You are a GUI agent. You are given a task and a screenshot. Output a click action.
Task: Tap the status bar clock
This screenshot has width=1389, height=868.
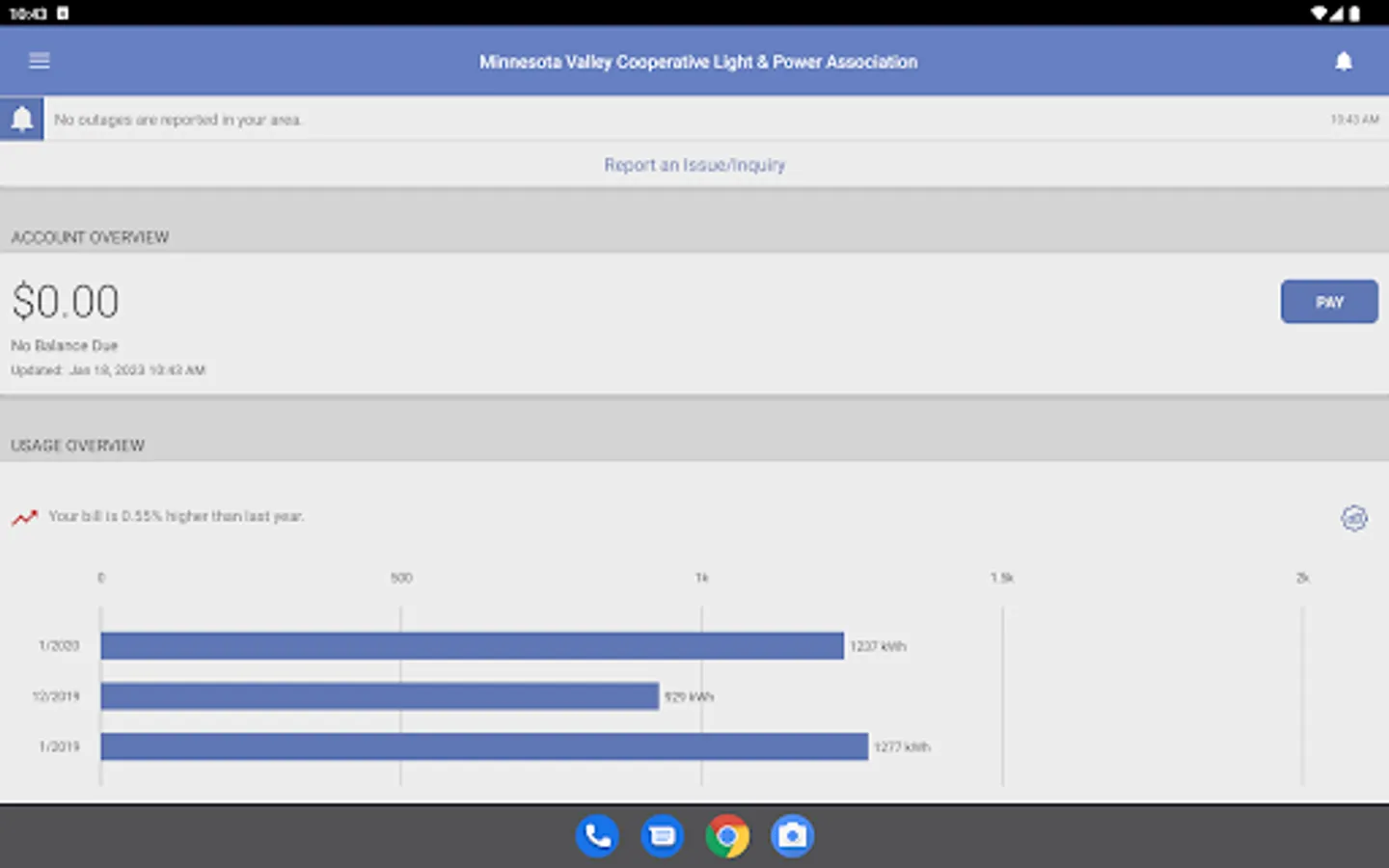click(28, 14)
